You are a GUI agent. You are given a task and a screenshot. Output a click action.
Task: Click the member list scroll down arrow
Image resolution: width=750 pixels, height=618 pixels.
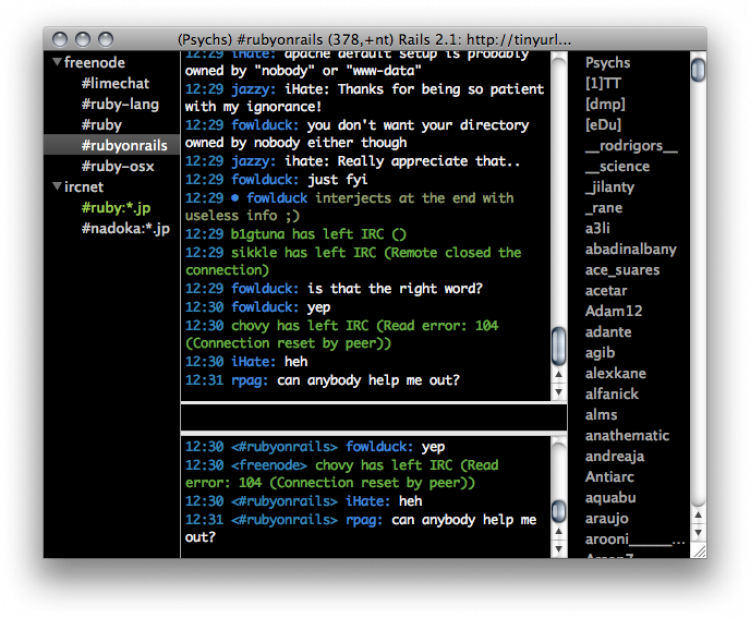click(x=698, y=532)
